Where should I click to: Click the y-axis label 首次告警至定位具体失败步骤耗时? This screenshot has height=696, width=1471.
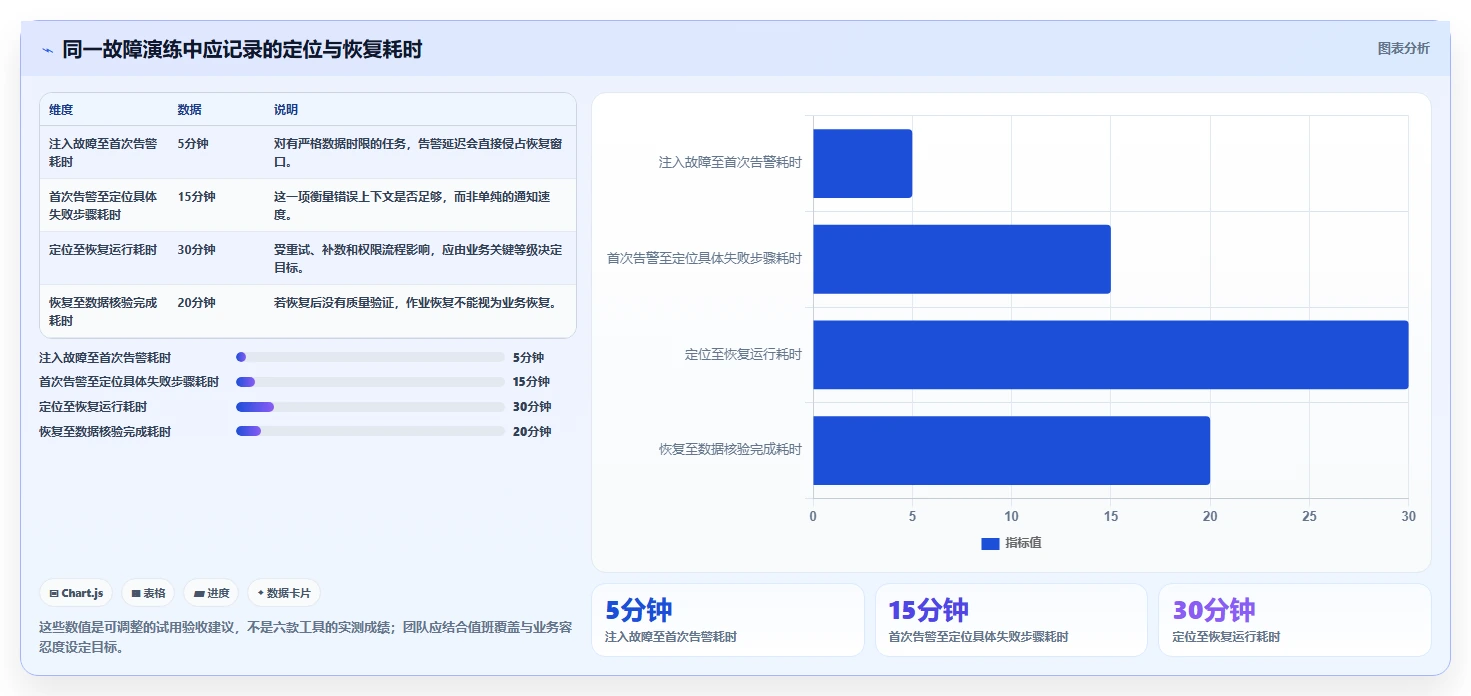pos(704,259)
